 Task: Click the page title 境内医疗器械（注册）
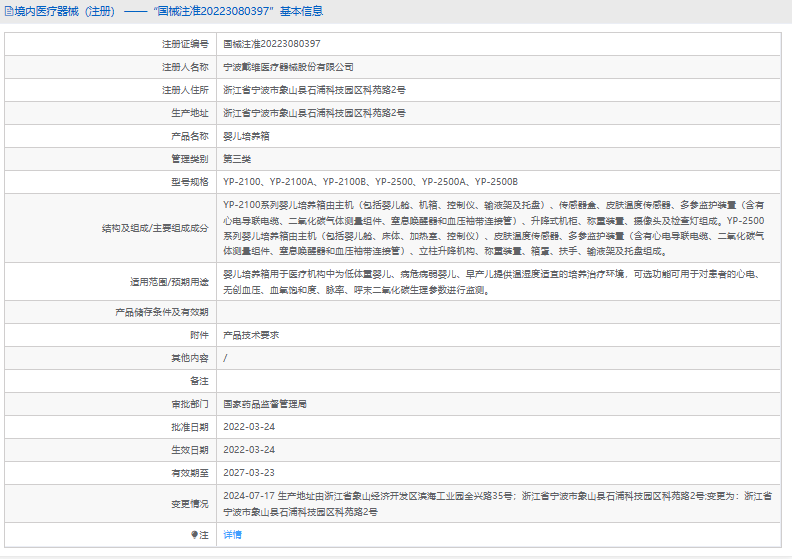[64, 11]
